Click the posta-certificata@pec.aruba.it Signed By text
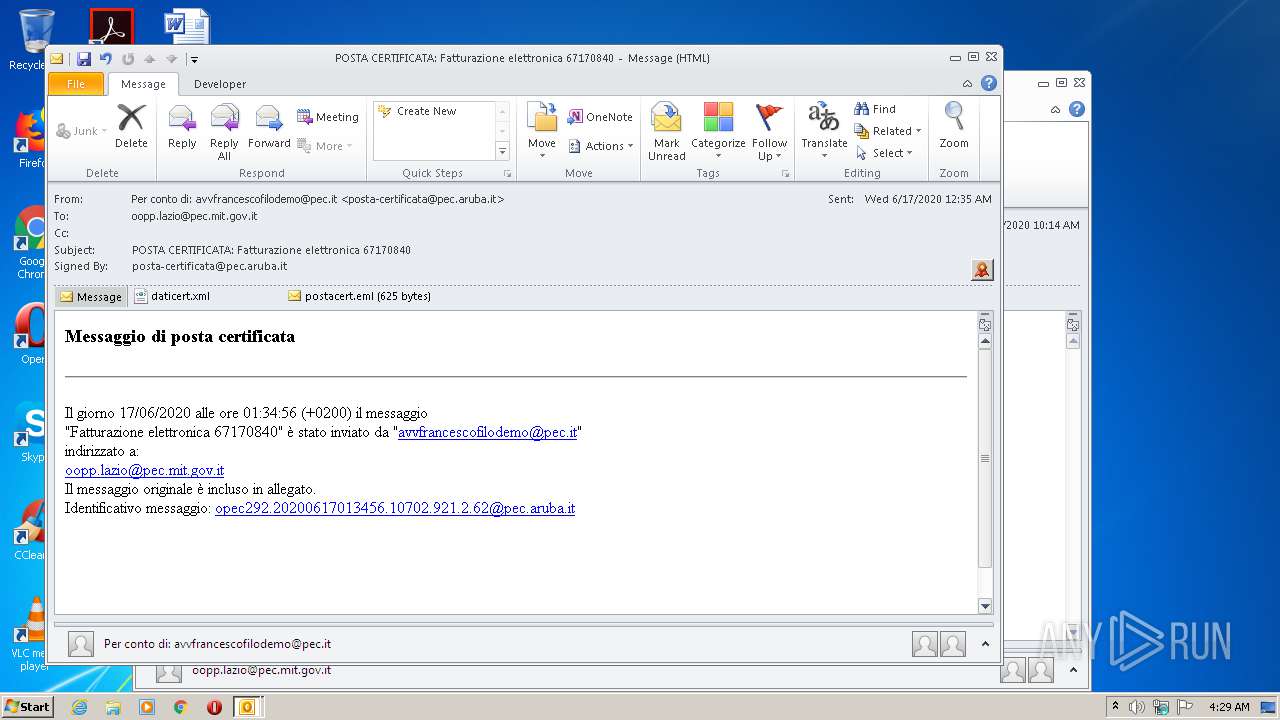Viewport: 1280px width, 720px height. pyautogui.click(x=209, y=266)
